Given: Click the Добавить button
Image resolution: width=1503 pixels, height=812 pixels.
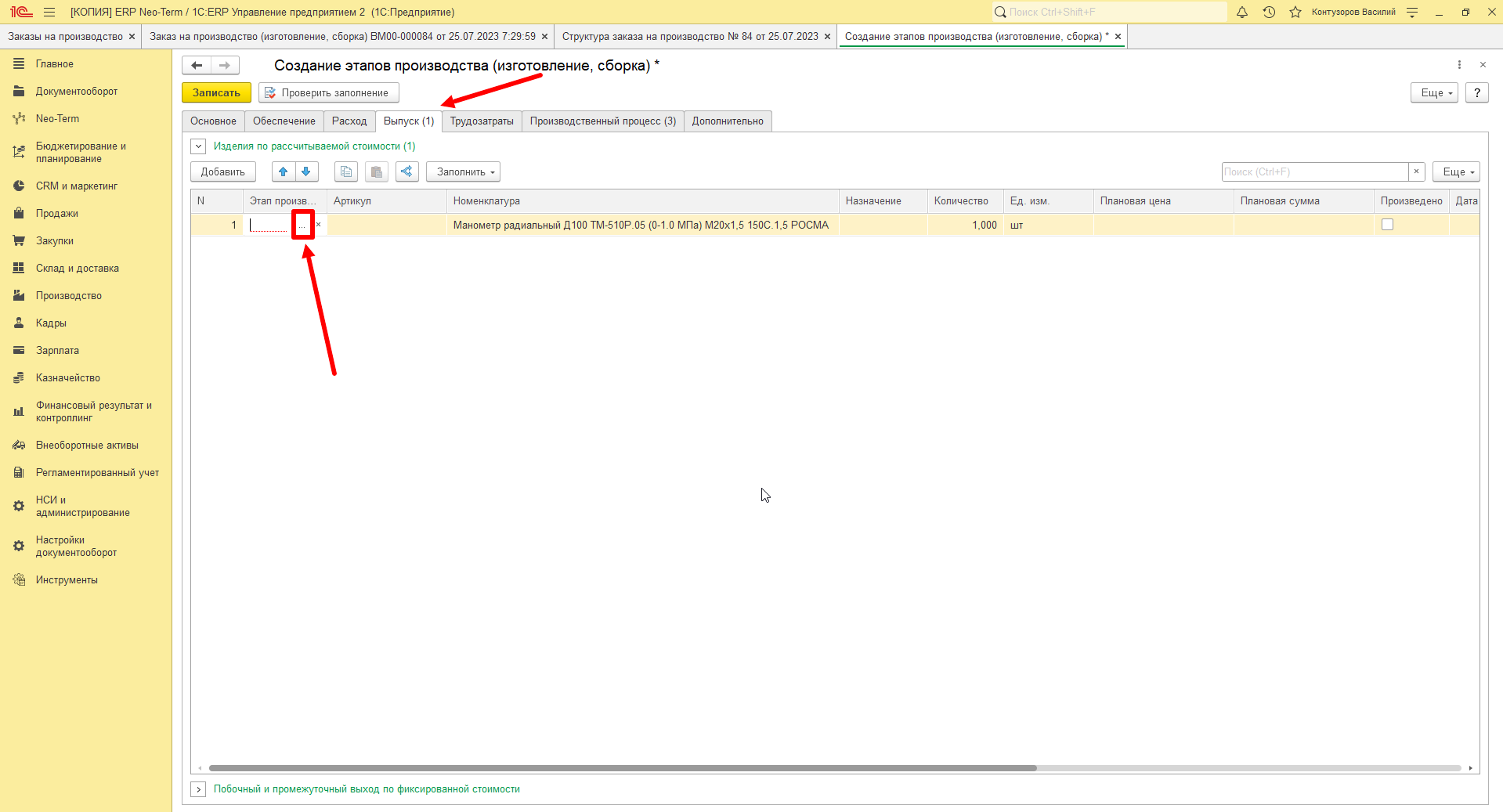Looking at the screenshot, I should click(222, 171).
